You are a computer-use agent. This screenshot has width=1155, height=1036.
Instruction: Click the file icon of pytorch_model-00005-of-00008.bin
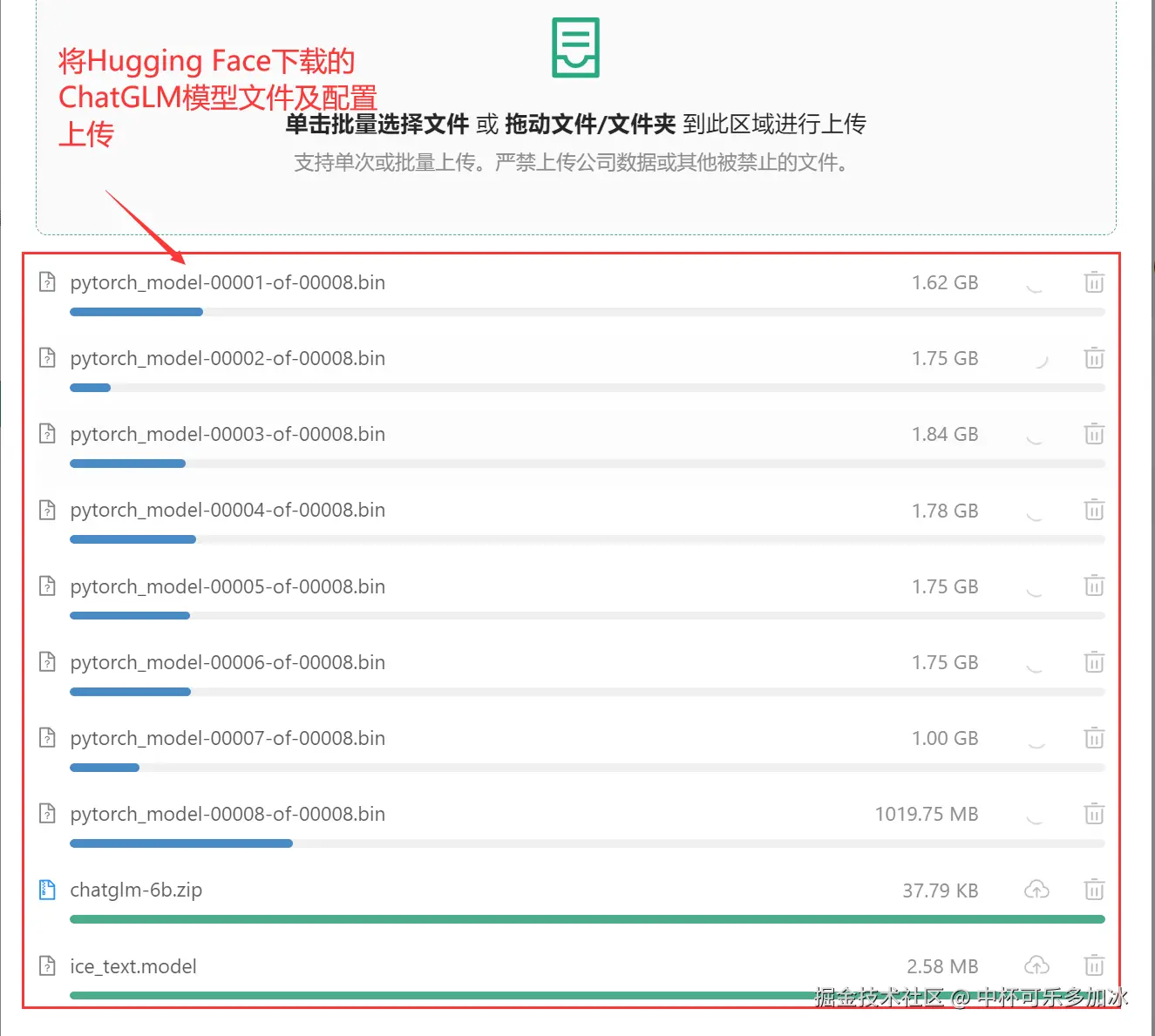pyautogui.click(x=48, y=586)
